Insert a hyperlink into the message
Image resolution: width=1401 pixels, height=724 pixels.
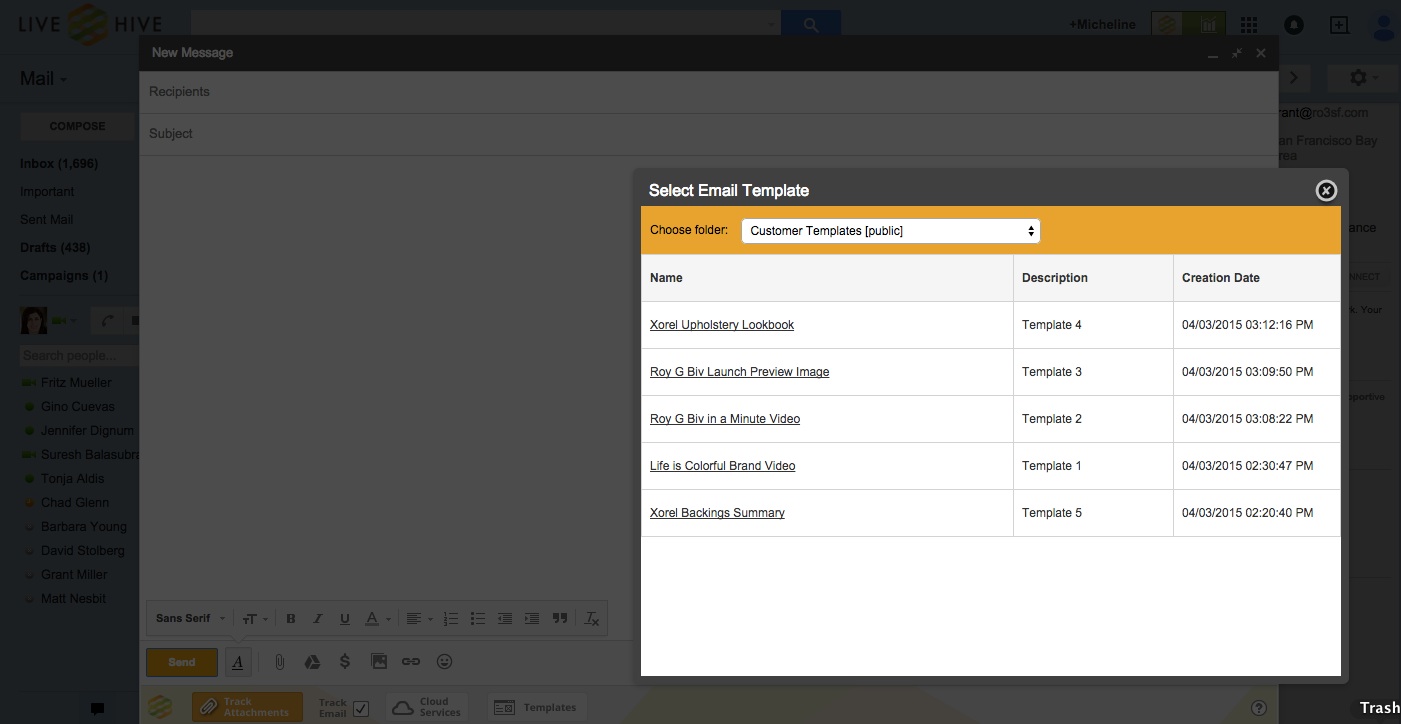point(410,661)
